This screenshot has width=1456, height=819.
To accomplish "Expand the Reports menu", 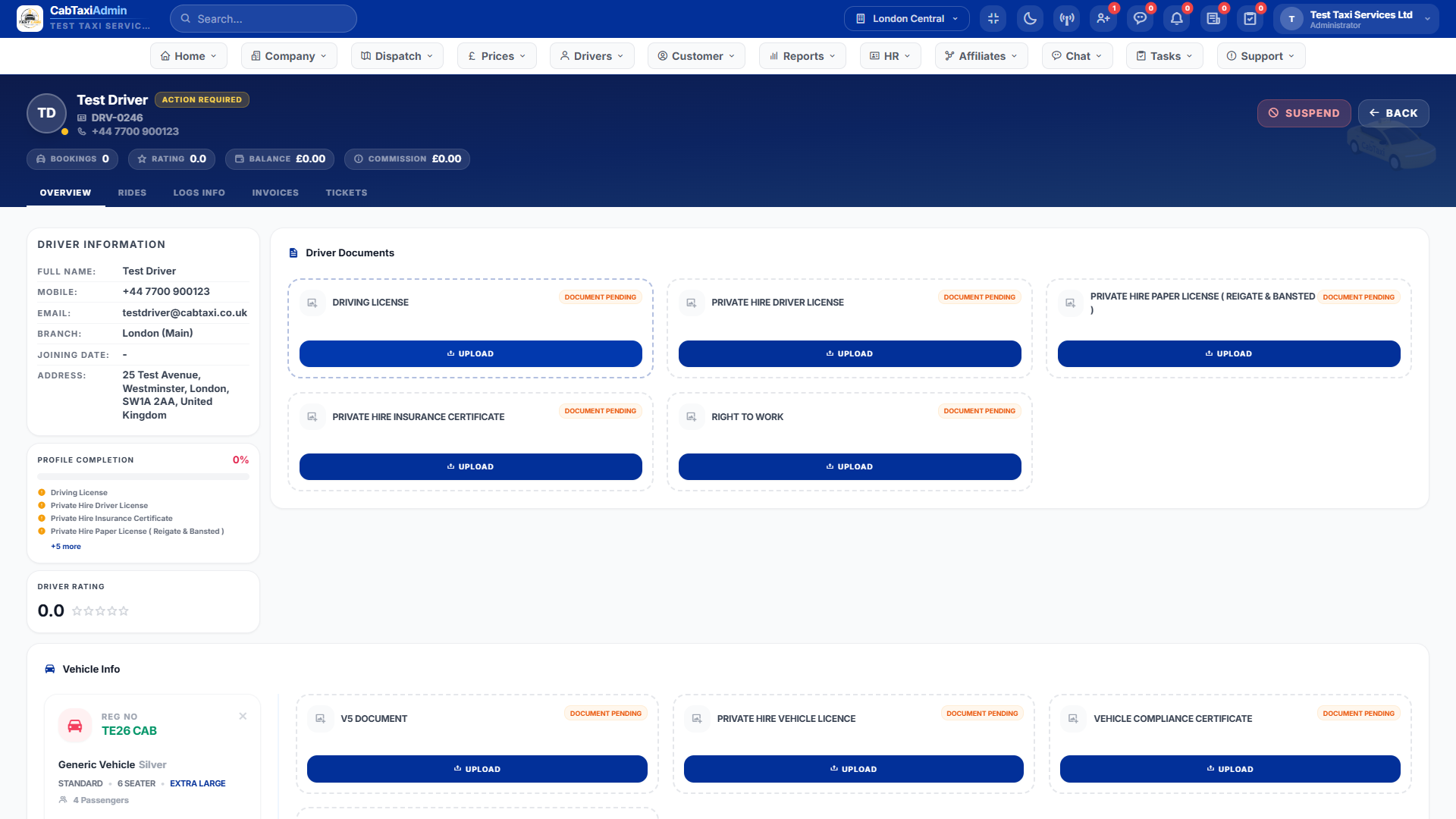I will (x=802, y=55).
